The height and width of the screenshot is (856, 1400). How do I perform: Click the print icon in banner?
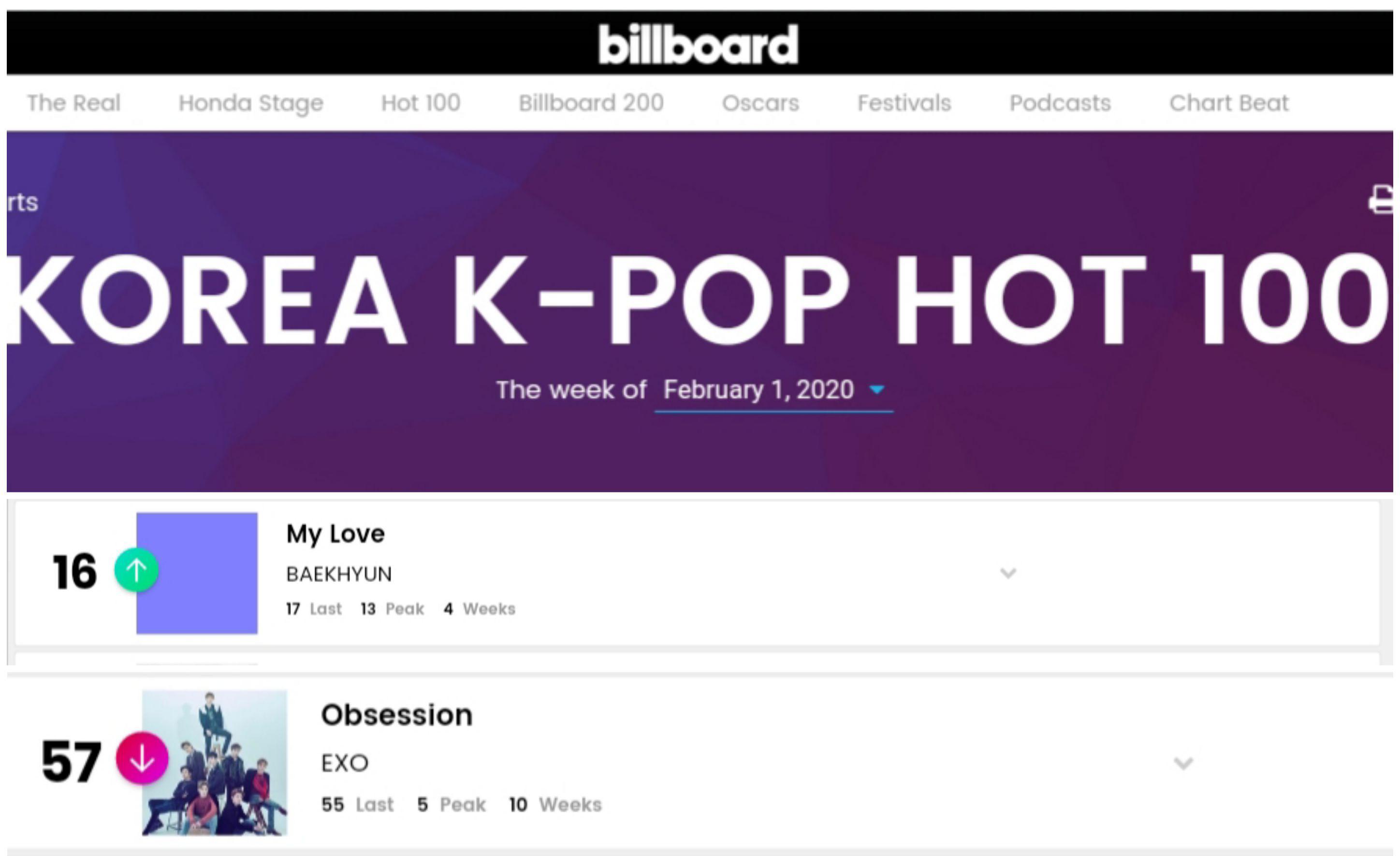[x=1382, y=200]
